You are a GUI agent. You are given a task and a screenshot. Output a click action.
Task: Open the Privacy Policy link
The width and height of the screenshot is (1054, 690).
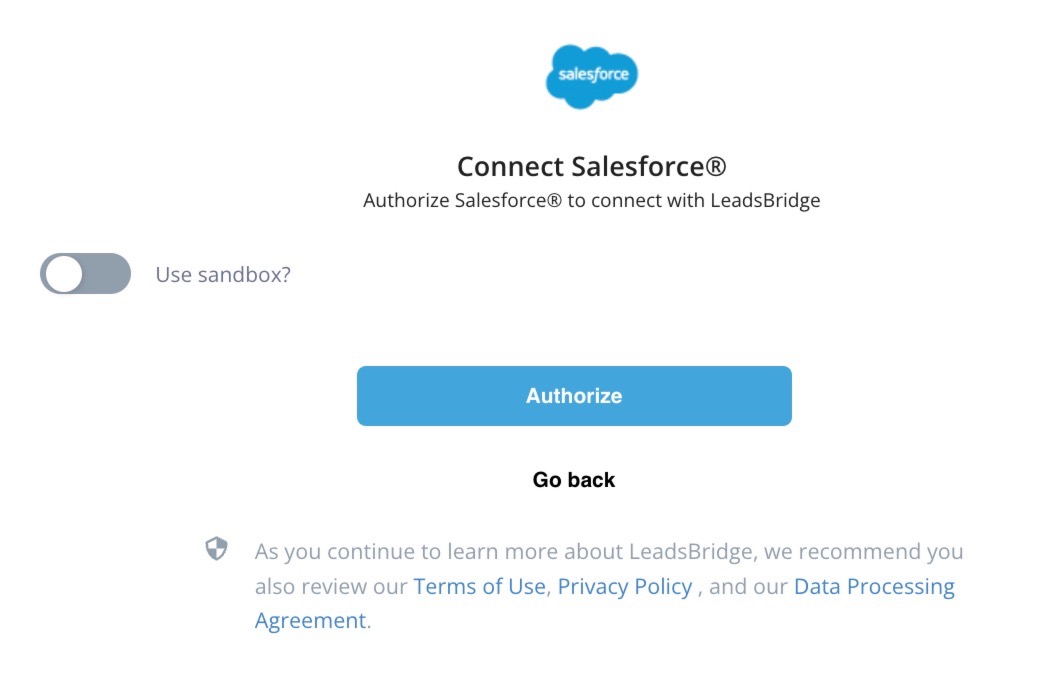click(625, 586)
